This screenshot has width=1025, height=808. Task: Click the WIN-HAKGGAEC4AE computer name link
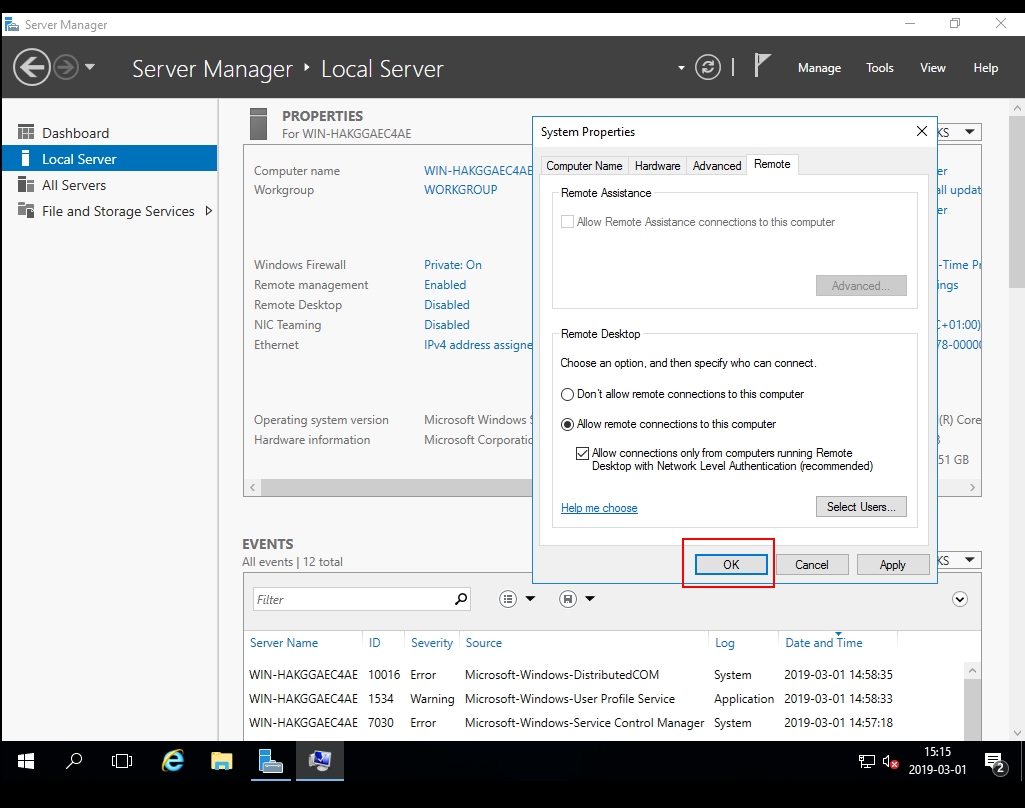point(478,171)
